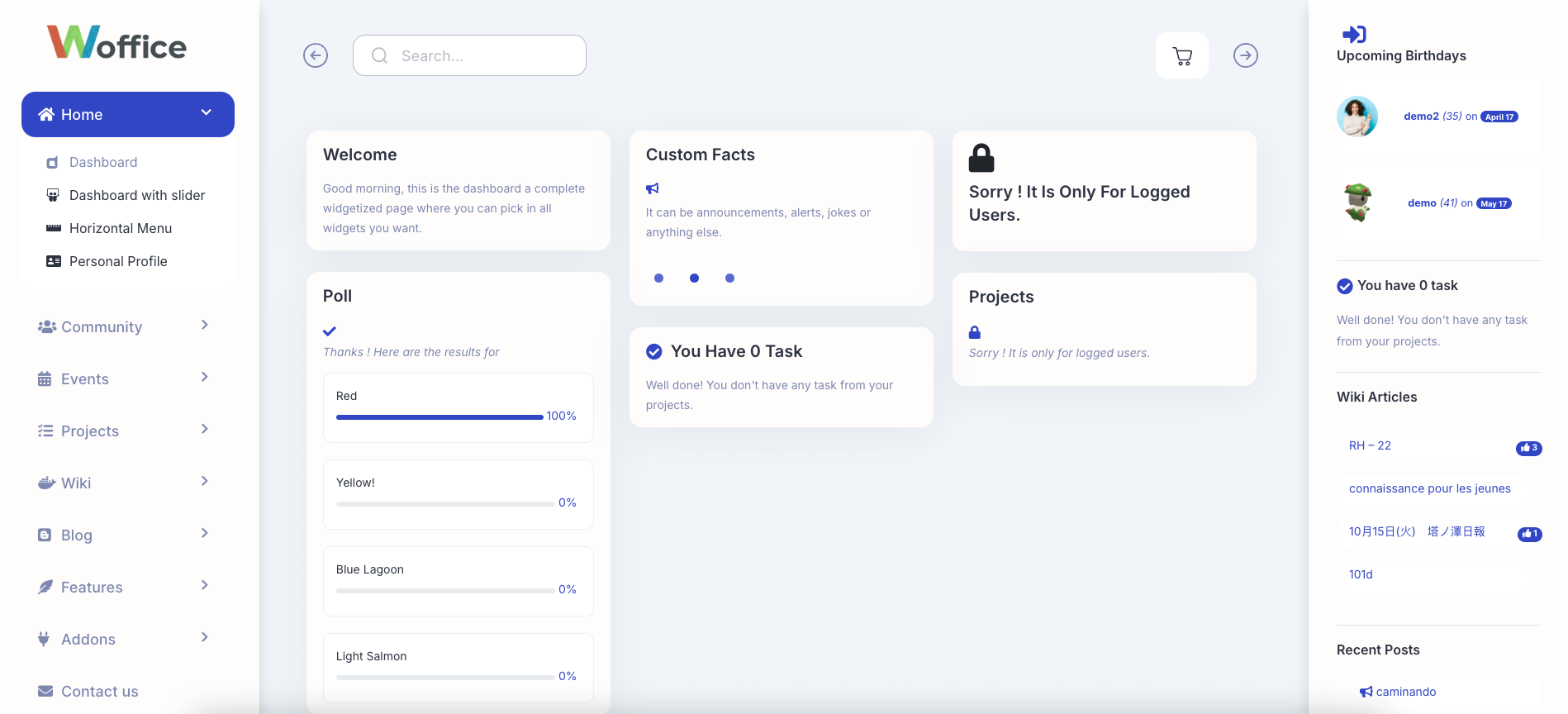Focus the Search input field
The width and height of the screenshot is (1568, 714).
coord(469,55)
